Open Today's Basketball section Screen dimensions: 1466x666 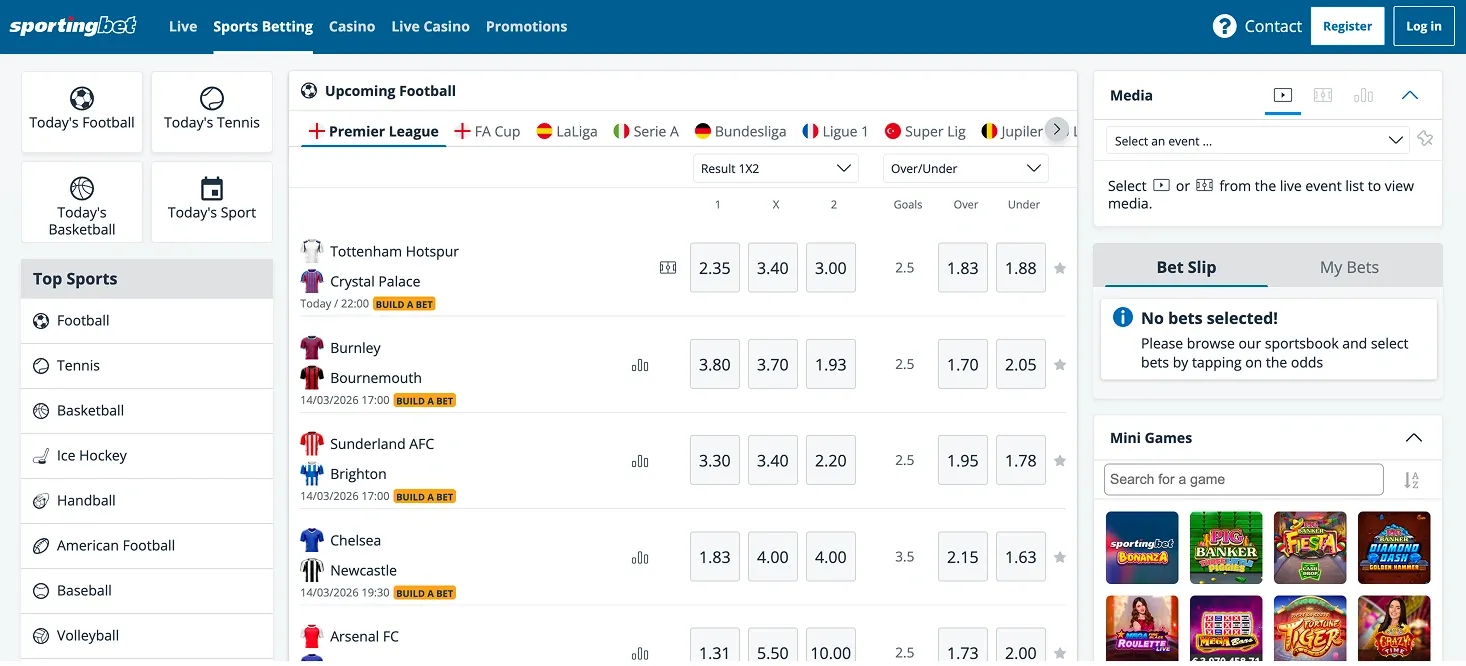81,188
